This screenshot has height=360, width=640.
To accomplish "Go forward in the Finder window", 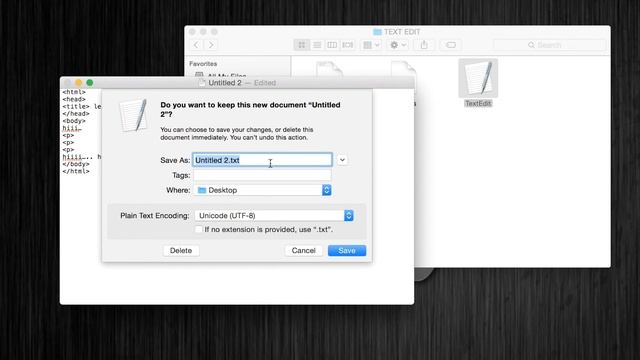I will click(x=211, y=45).
